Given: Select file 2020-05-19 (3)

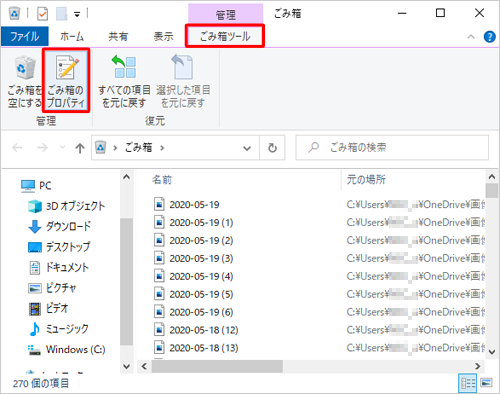Looking at the screenshot, I should coord(201,258).
